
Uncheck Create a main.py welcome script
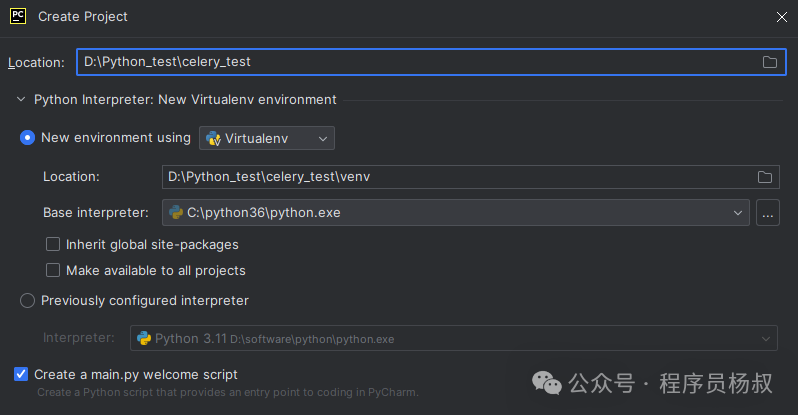coord(21,374)
